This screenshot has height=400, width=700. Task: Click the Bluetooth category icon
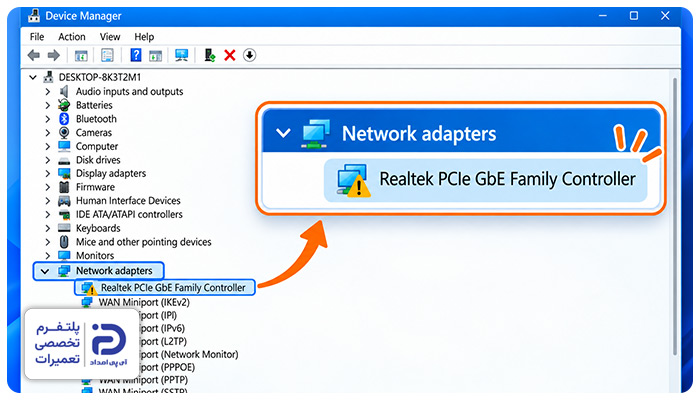coord(64,119)
